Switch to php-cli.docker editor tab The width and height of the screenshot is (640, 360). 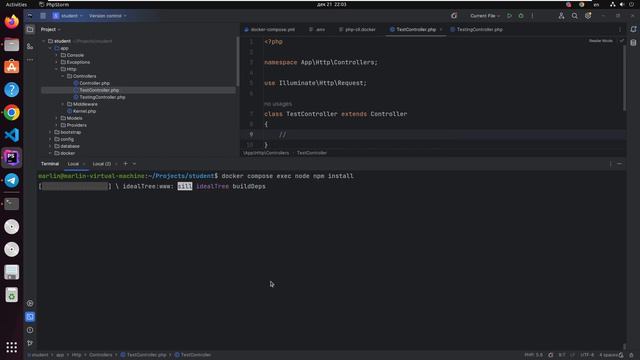(357, 29)
